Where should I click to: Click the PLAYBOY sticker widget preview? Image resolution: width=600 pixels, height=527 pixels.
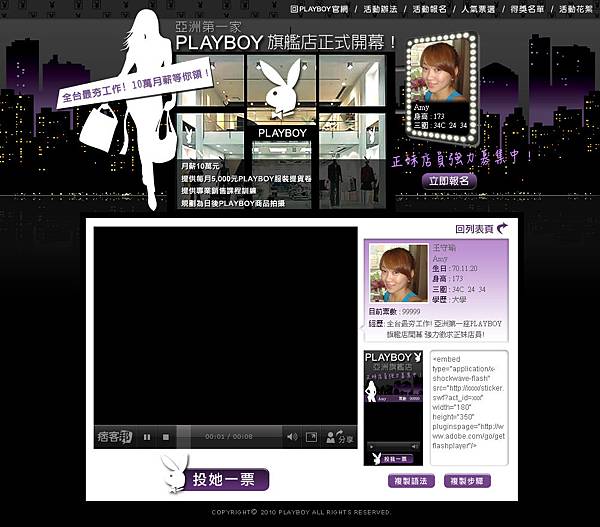[x=393, y=408]
